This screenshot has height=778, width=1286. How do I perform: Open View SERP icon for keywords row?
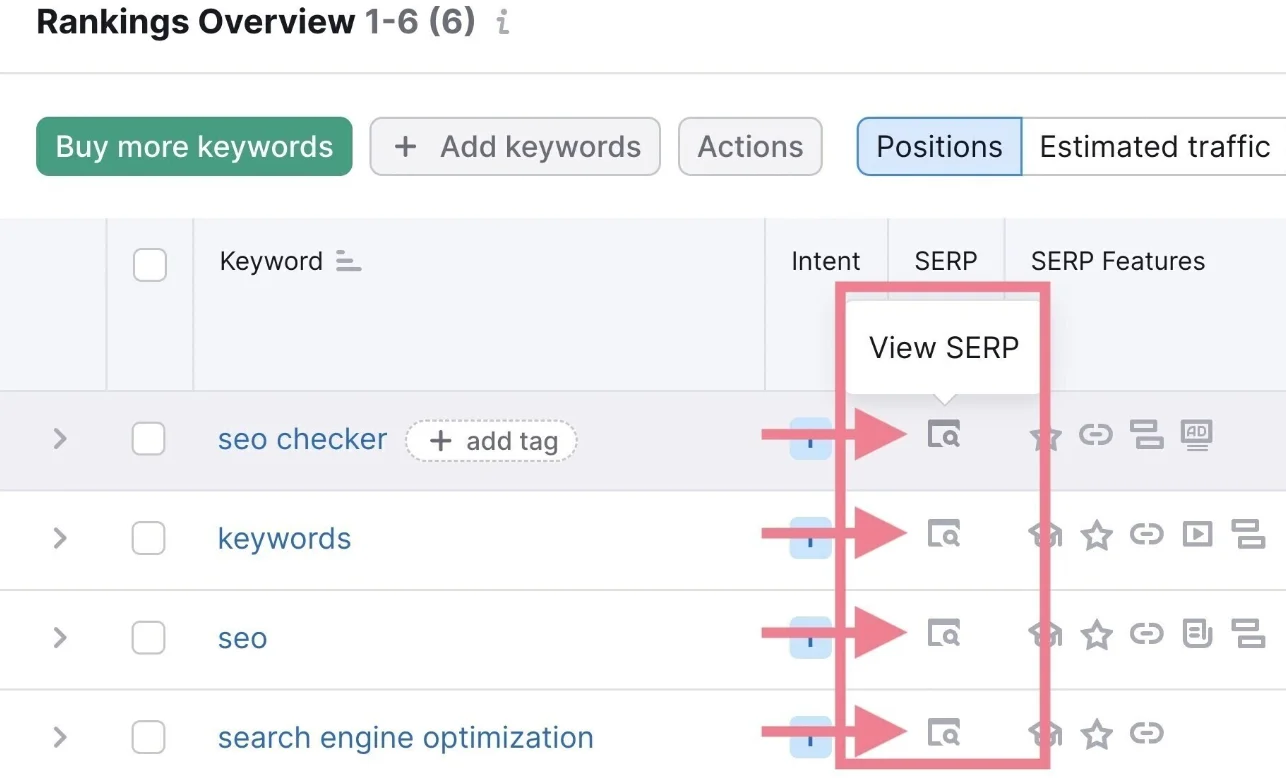(x=943, y=534)
